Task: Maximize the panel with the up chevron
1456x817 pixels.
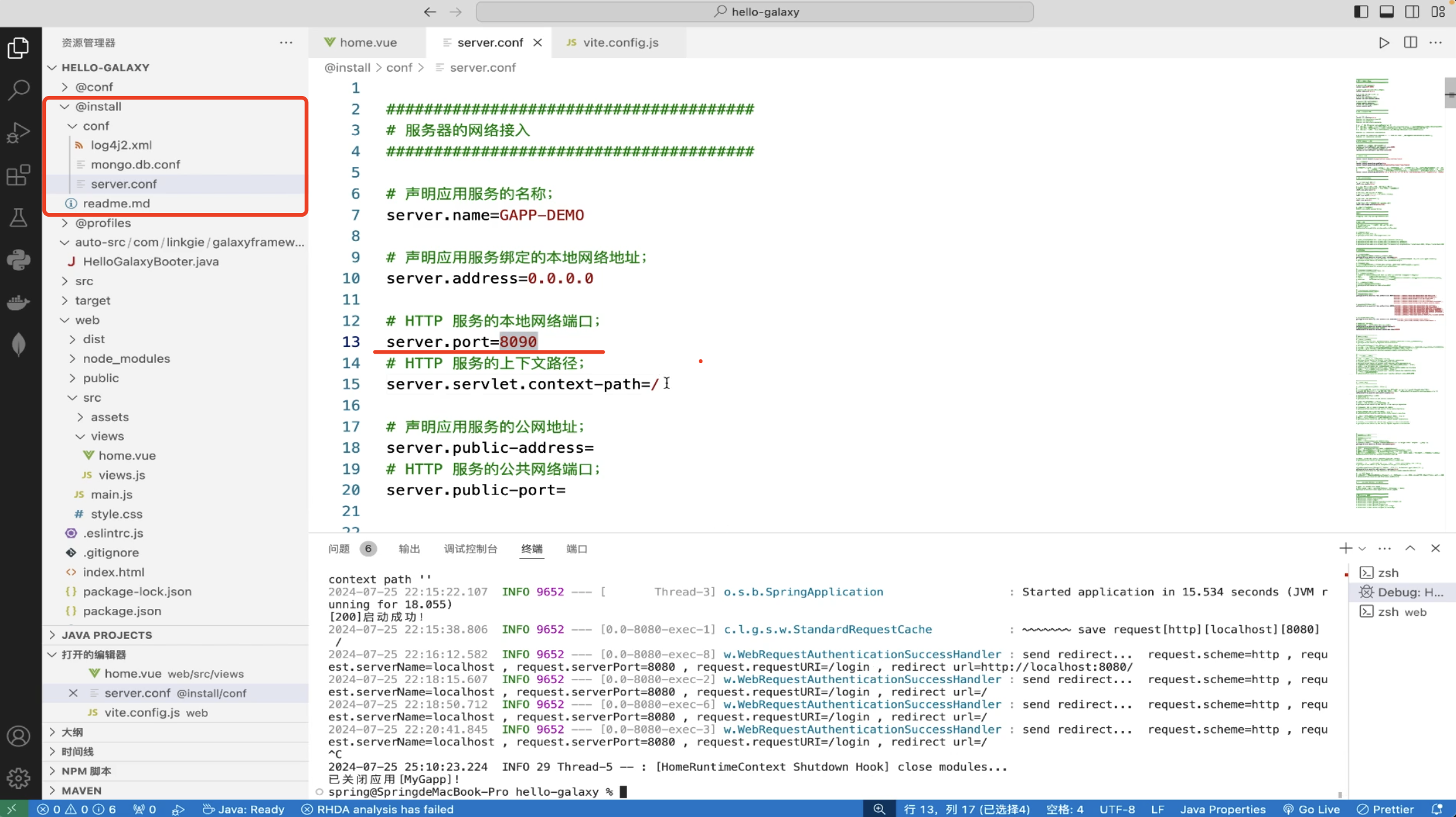Action: (x=1410, y=548)
